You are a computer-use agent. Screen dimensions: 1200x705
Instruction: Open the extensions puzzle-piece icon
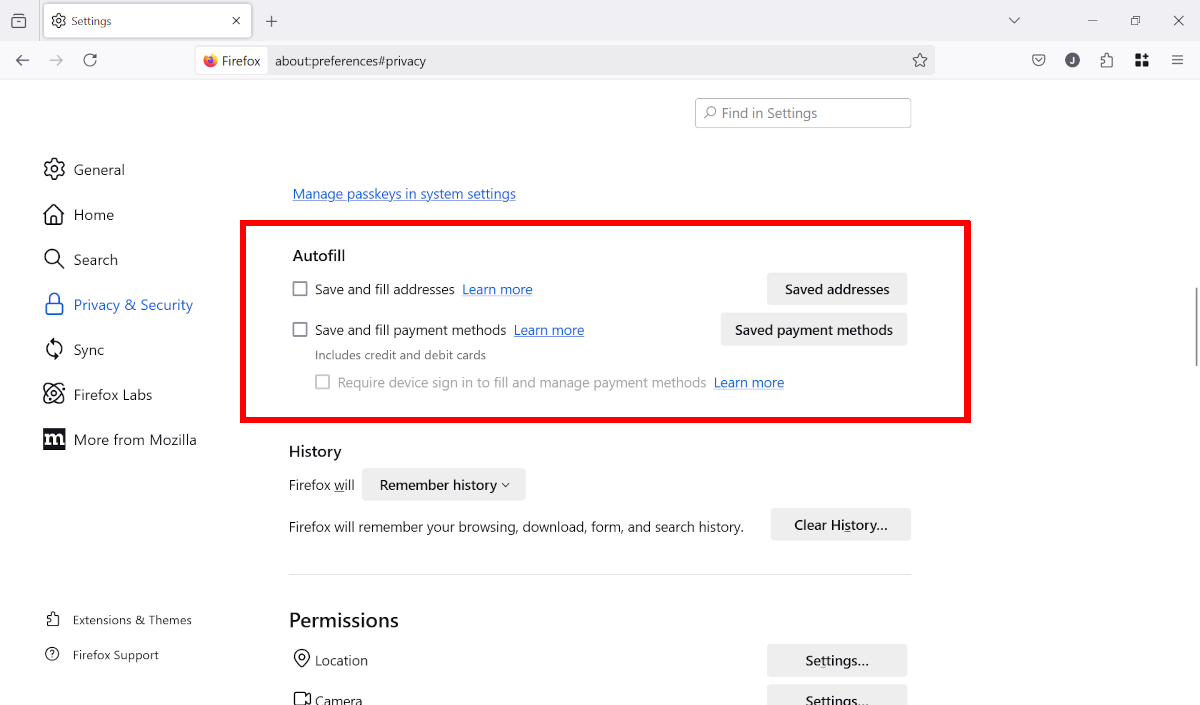pos(1106,60)
